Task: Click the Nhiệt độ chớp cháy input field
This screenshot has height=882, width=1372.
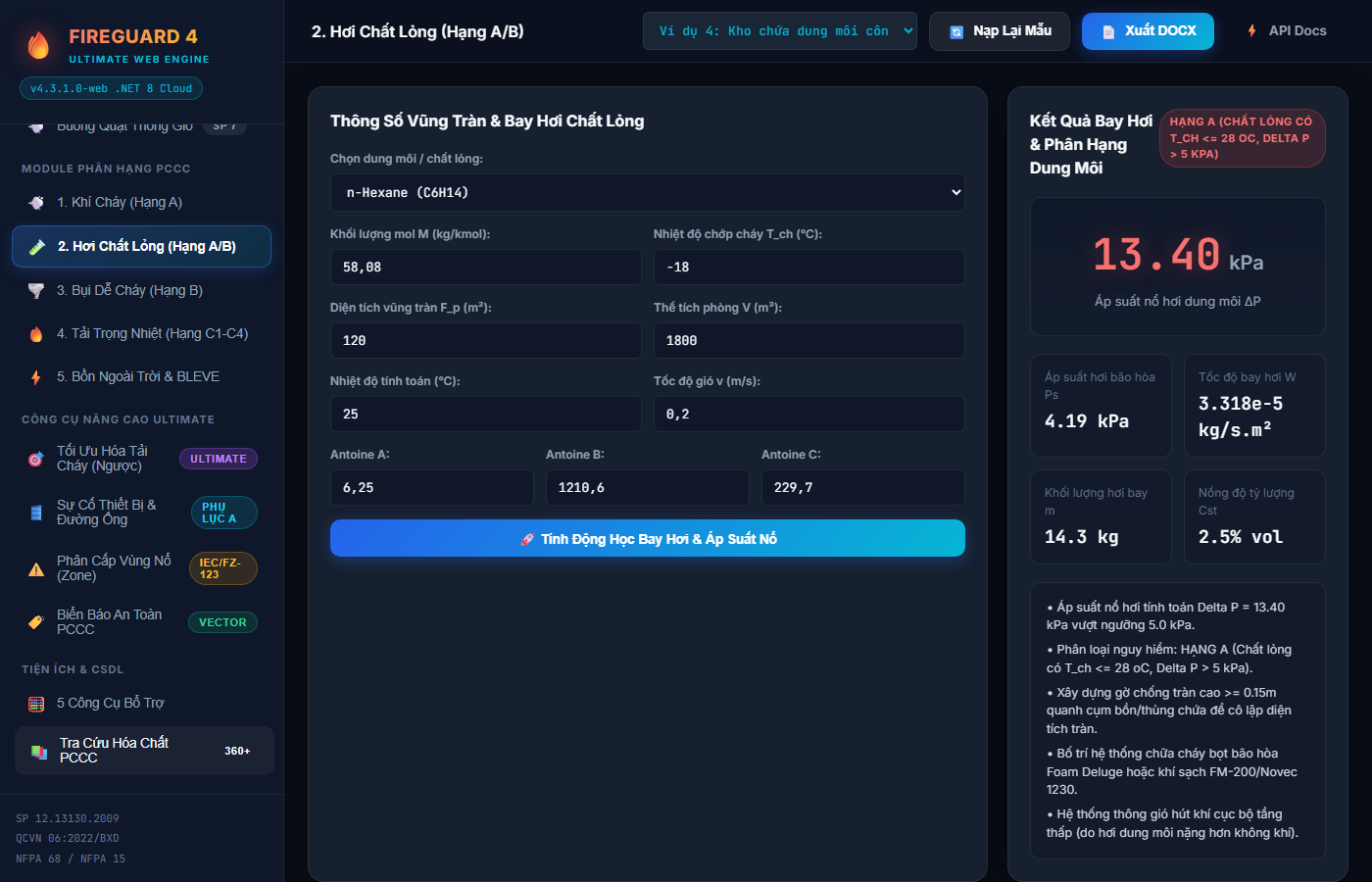Action: click(x=809, y=267)
